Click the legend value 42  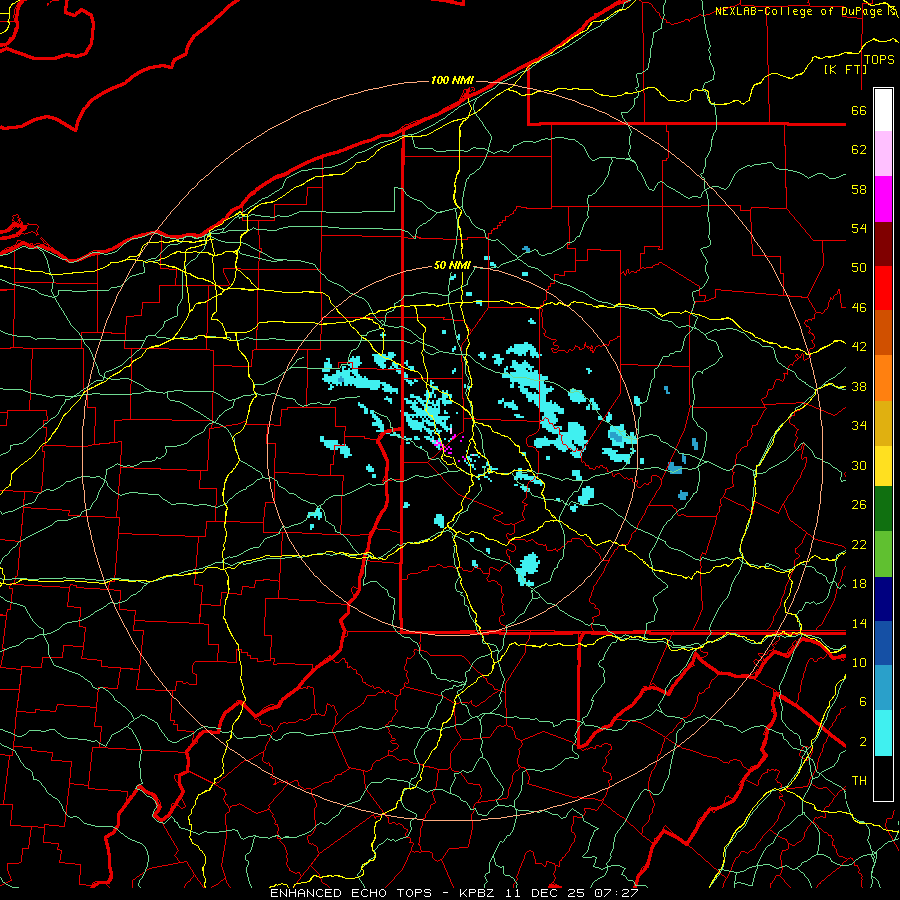(859, 346)
